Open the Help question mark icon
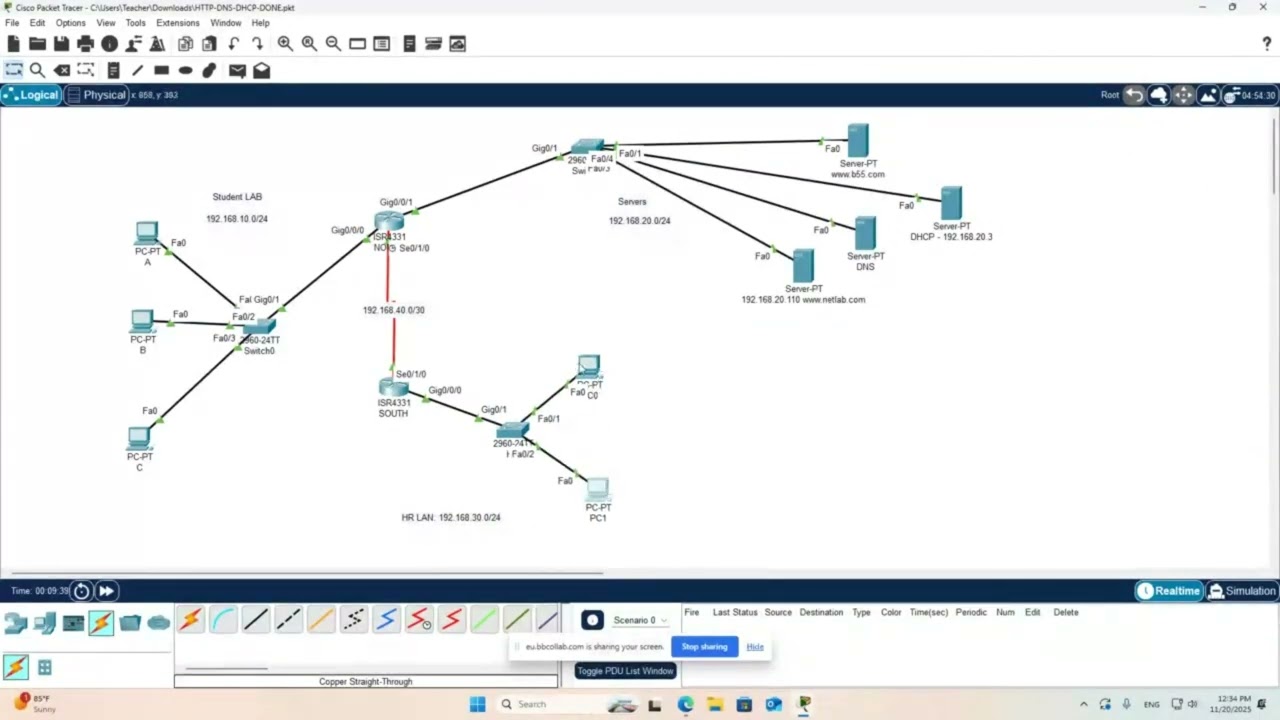 [1267, 44]
